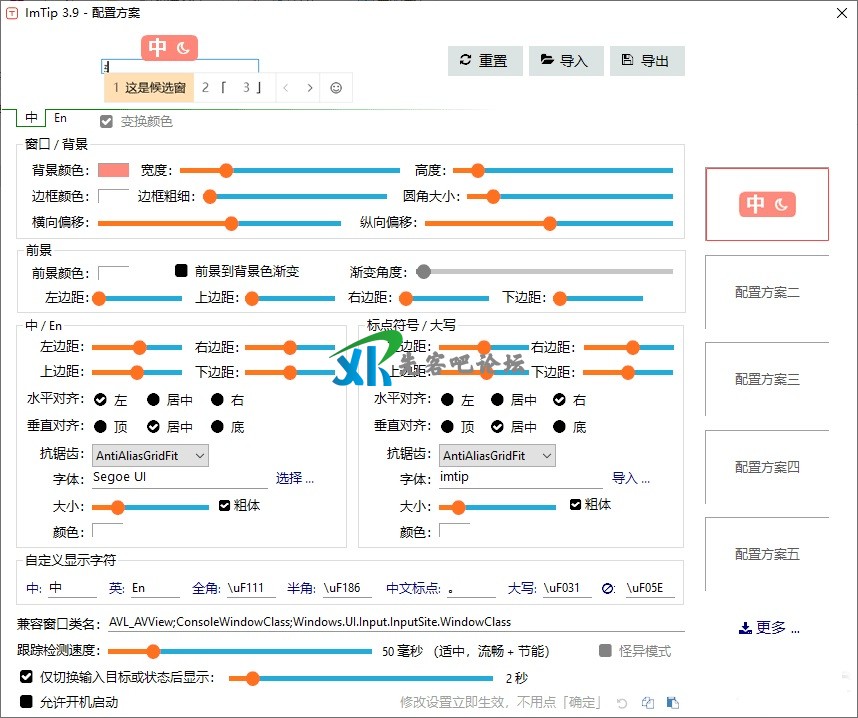Viewport: 858px width, 718px height.
Task: Click the 导出 export button
Action: [646, 60]
